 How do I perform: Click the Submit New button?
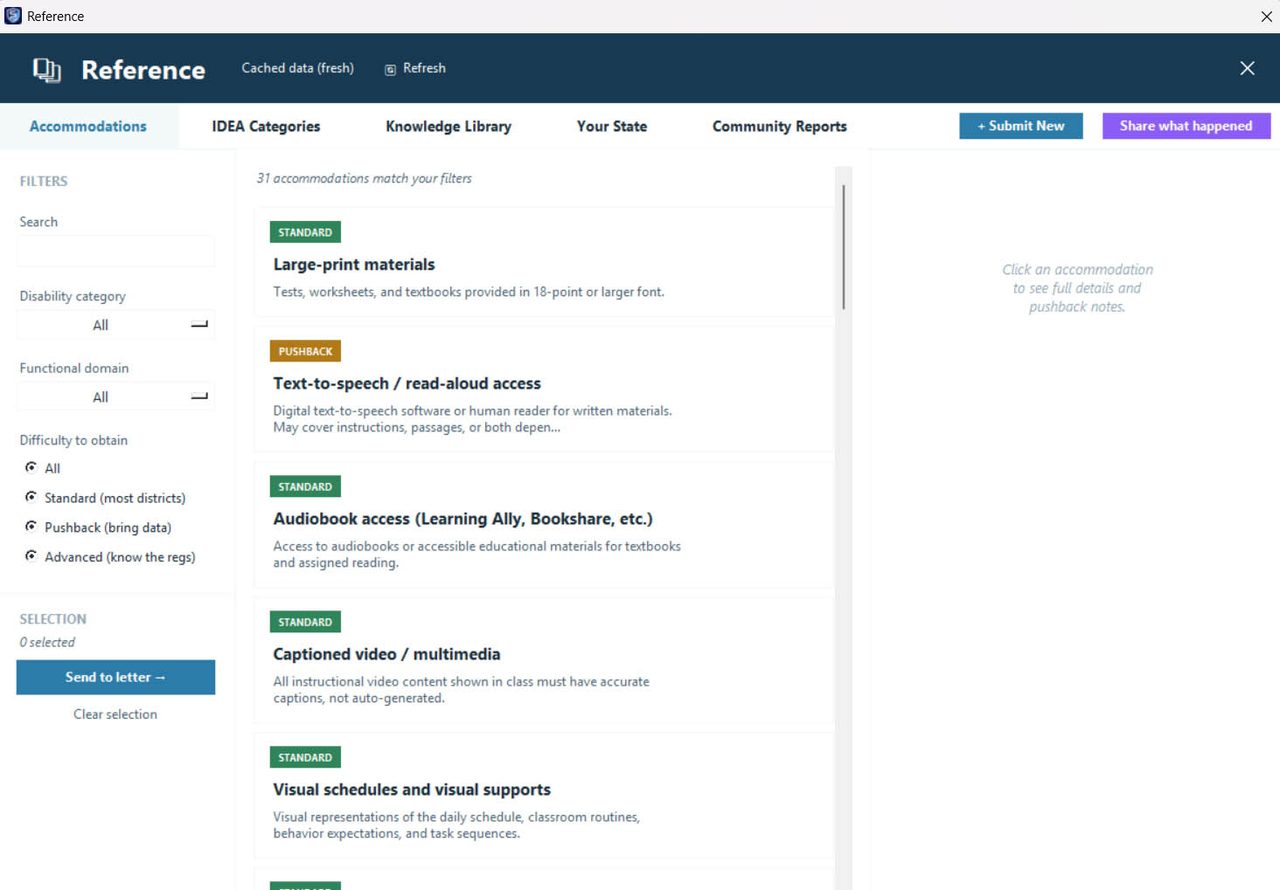tap(1021, 126)
